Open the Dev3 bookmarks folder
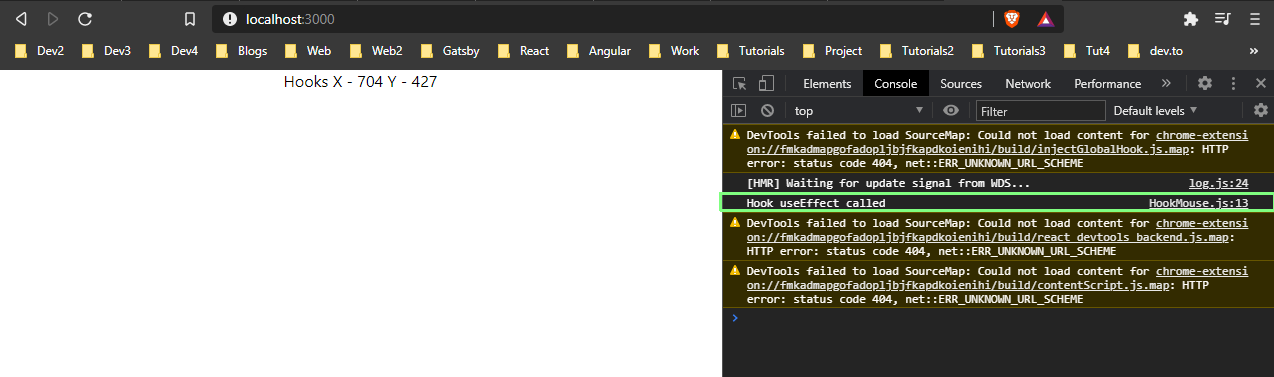This screenshot has height=377, width=1274. click(106, 51)
